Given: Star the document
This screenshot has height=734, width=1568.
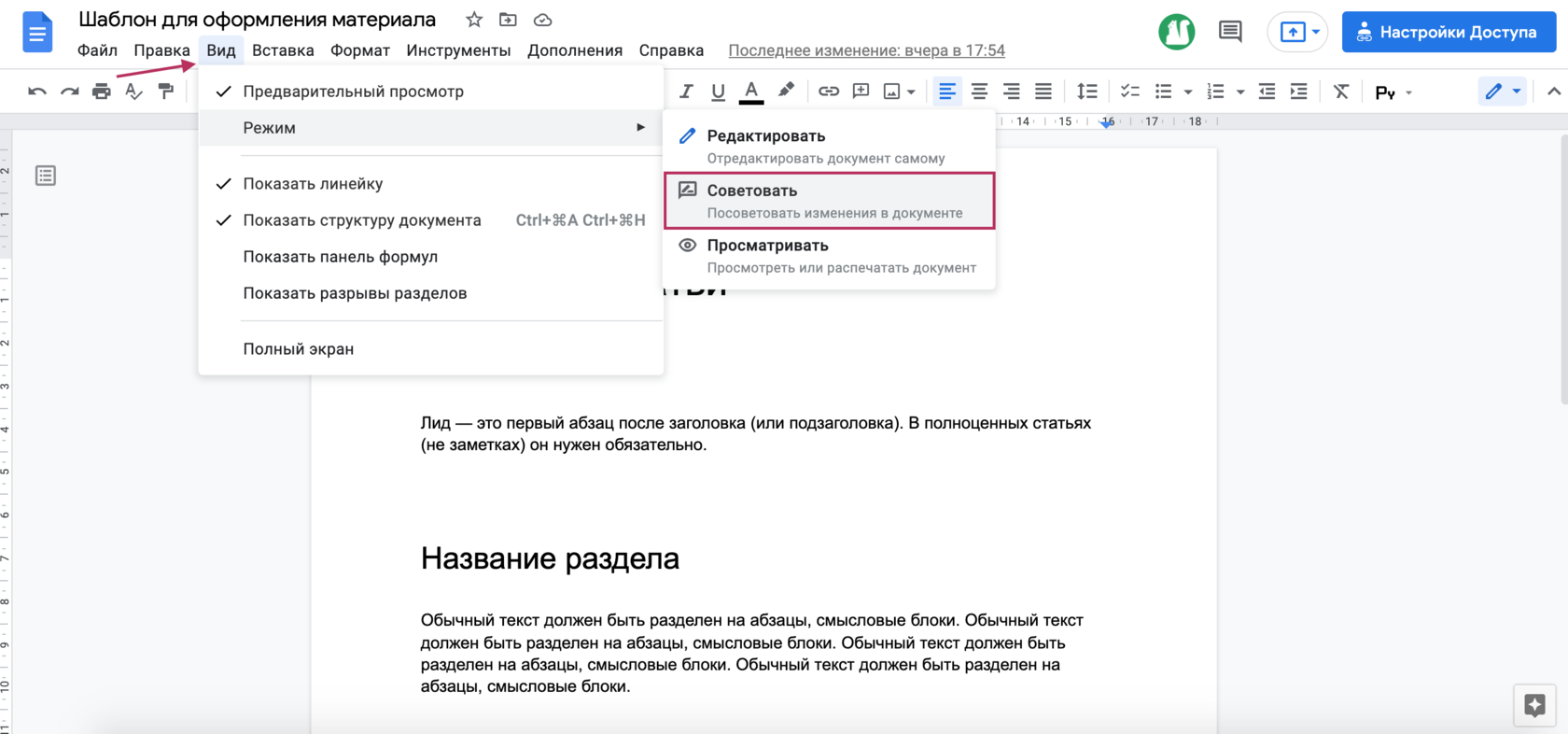Looking at the screenshot, I should (x=474, y=20).
